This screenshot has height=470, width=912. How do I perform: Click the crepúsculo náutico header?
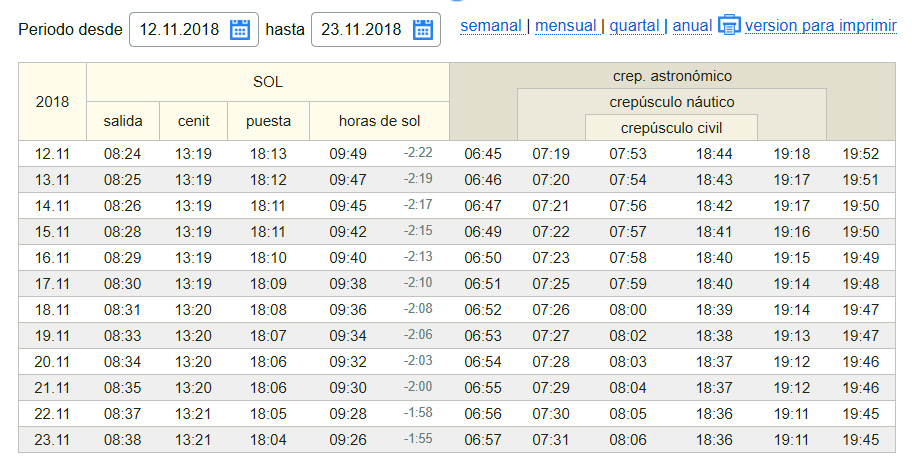(672, 102)
